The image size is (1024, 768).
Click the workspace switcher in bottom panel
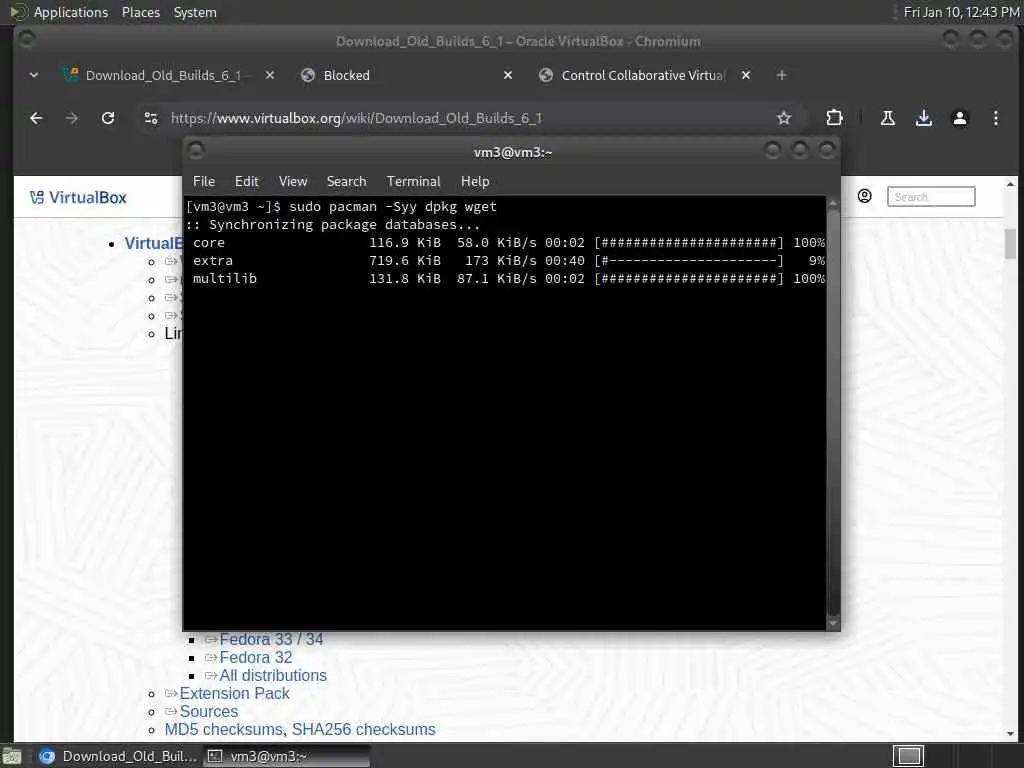click(908, 756)
